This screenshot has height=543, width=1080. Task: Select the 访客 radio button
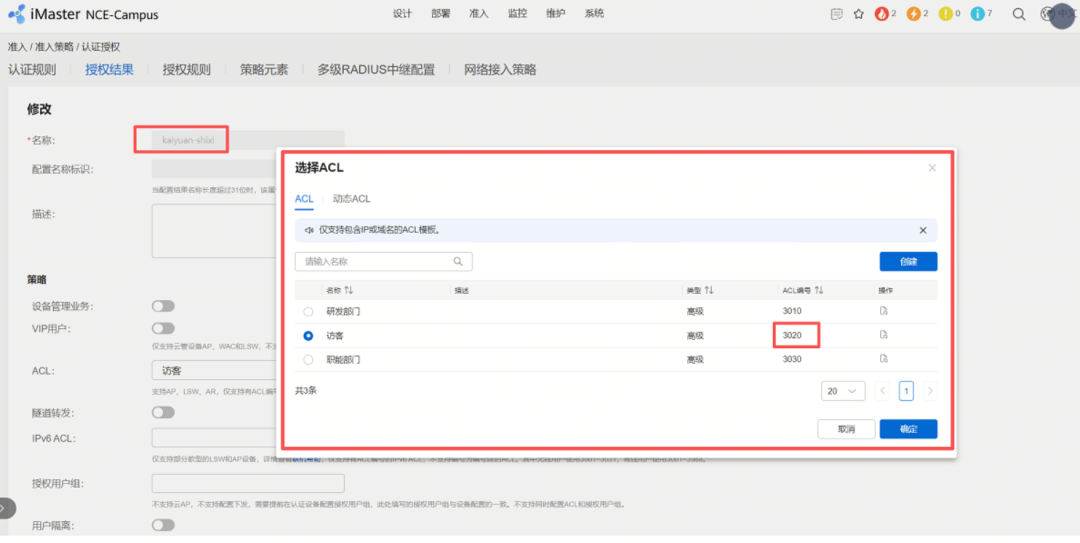(308, 336)
